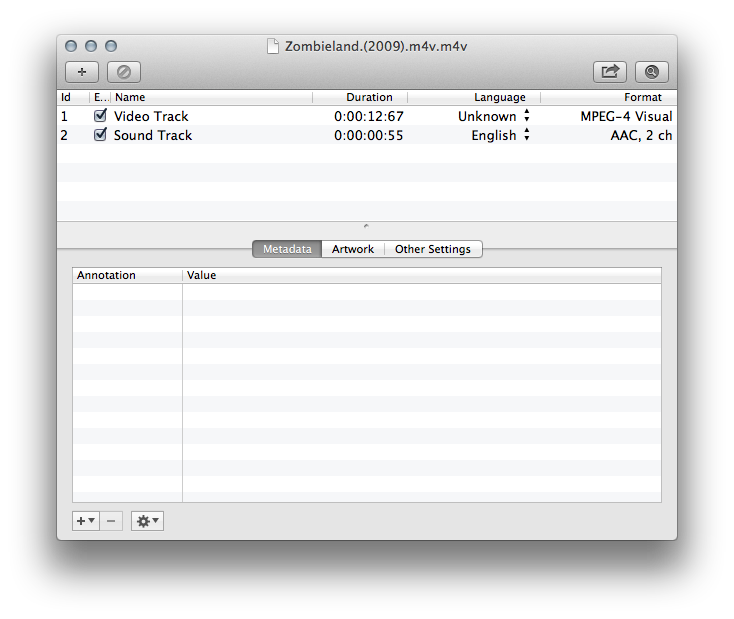The height and width of the screenshot is (619, 734).
Task: Switch to the Artwork tab
Action: [353, 249]
